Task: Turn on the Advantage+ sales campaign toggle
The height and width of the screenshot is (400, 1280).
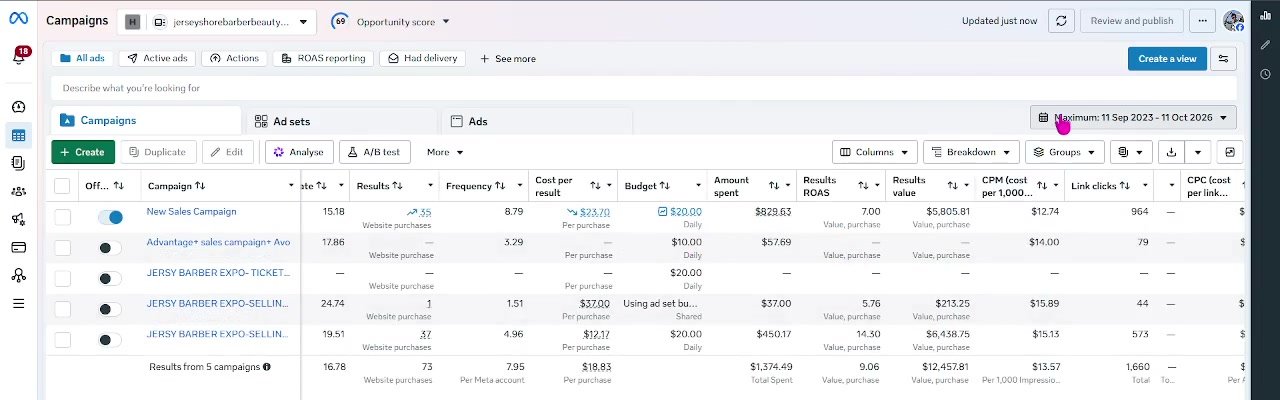Action: coord(110,248)
